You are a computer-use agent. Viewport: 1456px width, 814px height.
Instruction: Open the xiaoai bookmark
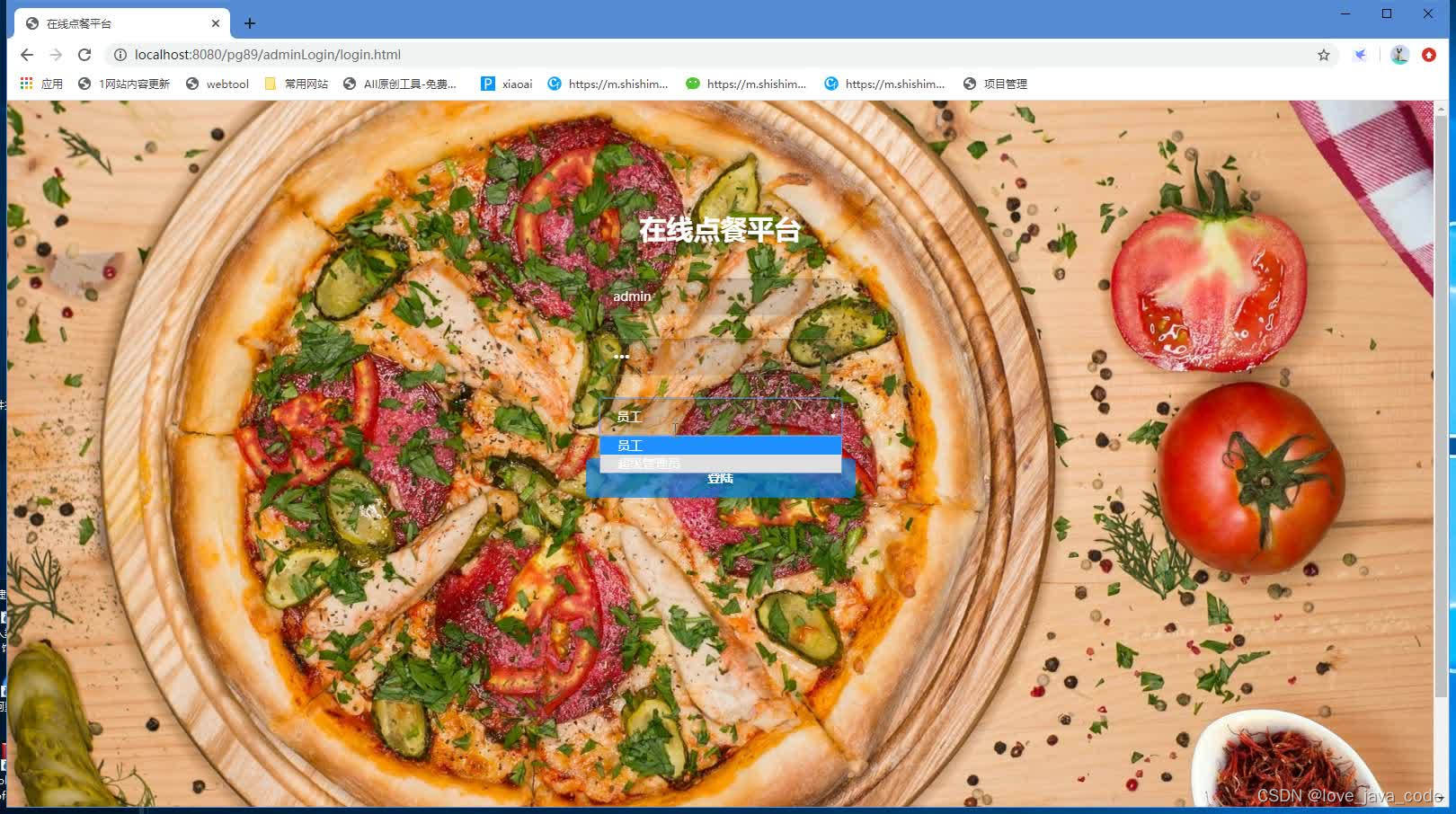506,84
